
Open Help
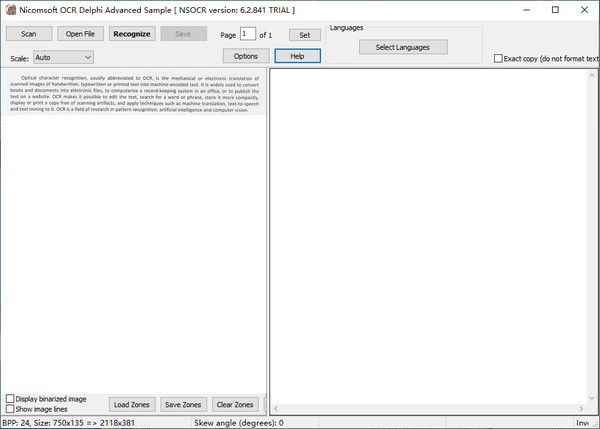click(297, 56)
